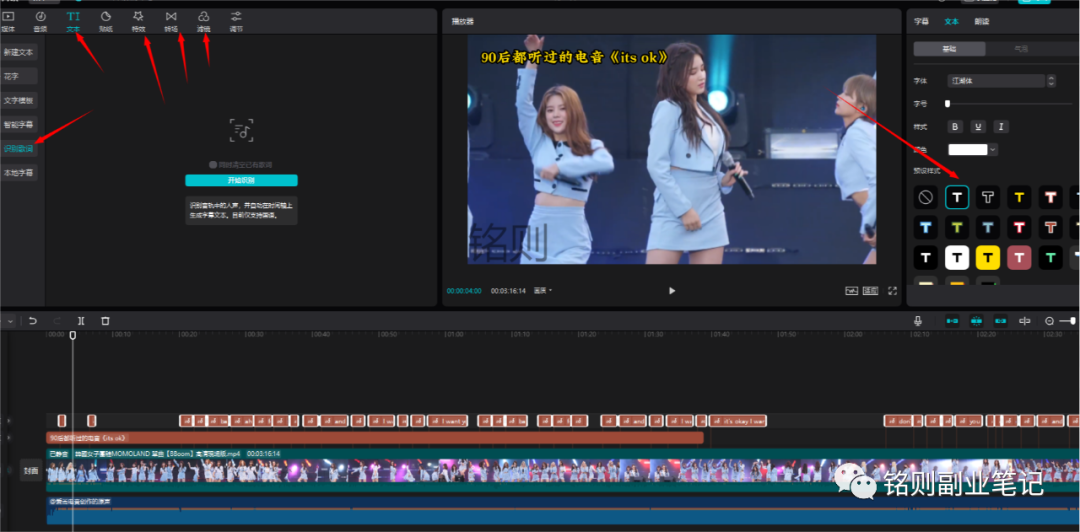
Task: Toggle underline text style U
Action: tap(977, 127)
